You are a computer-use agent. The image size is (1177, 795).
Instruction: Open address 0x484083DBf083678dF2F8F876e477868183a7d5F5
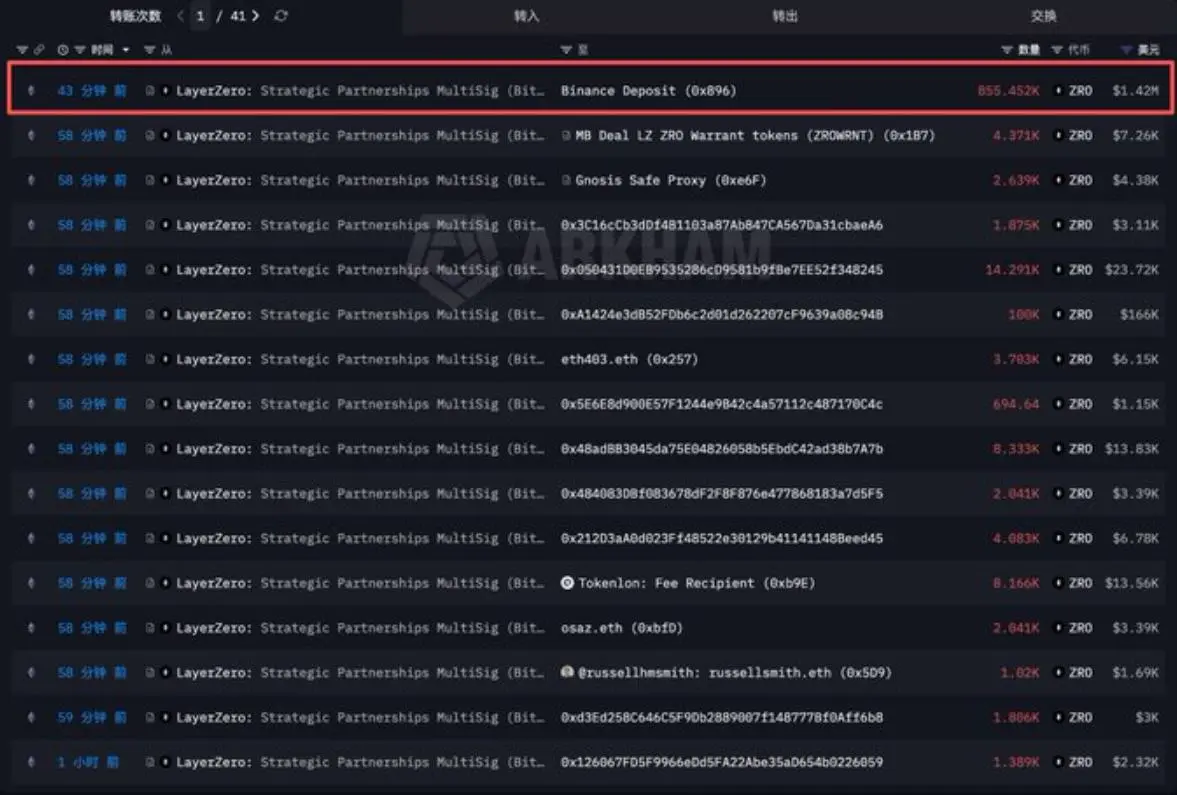(721, 494)
